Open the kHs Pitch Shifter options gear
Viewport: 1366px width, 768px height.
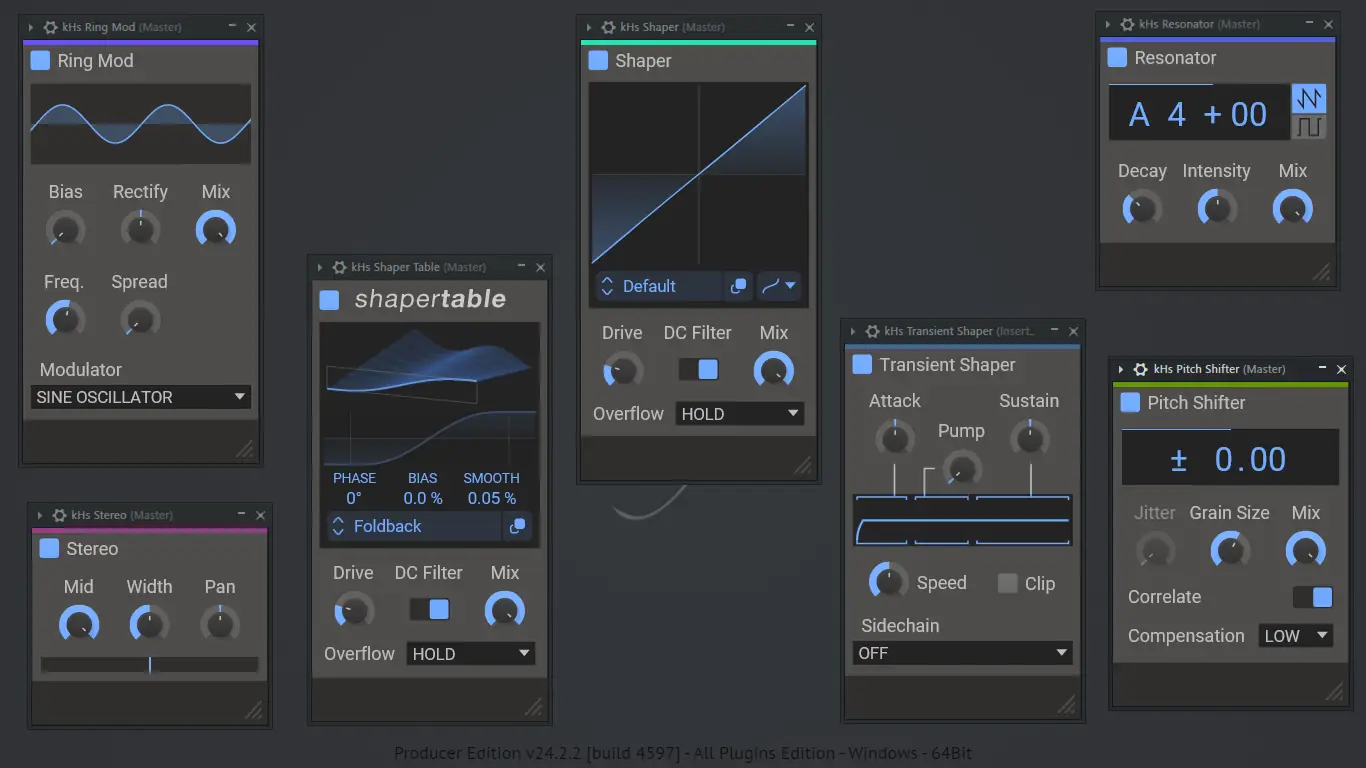(x=1142, y=369)
